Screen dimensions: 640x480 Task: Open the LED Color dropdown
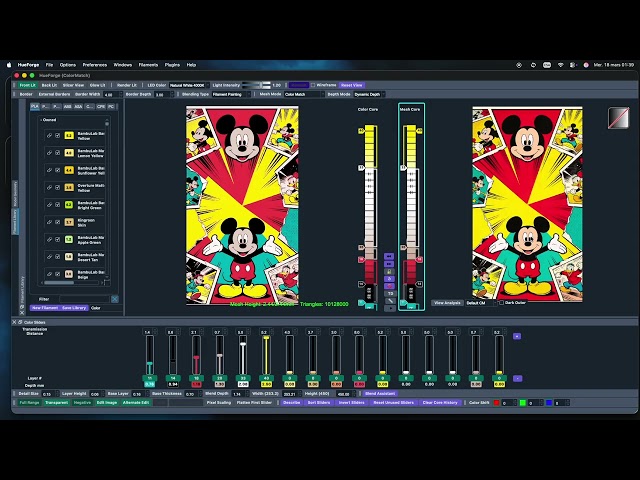click(x=189, y=85)
